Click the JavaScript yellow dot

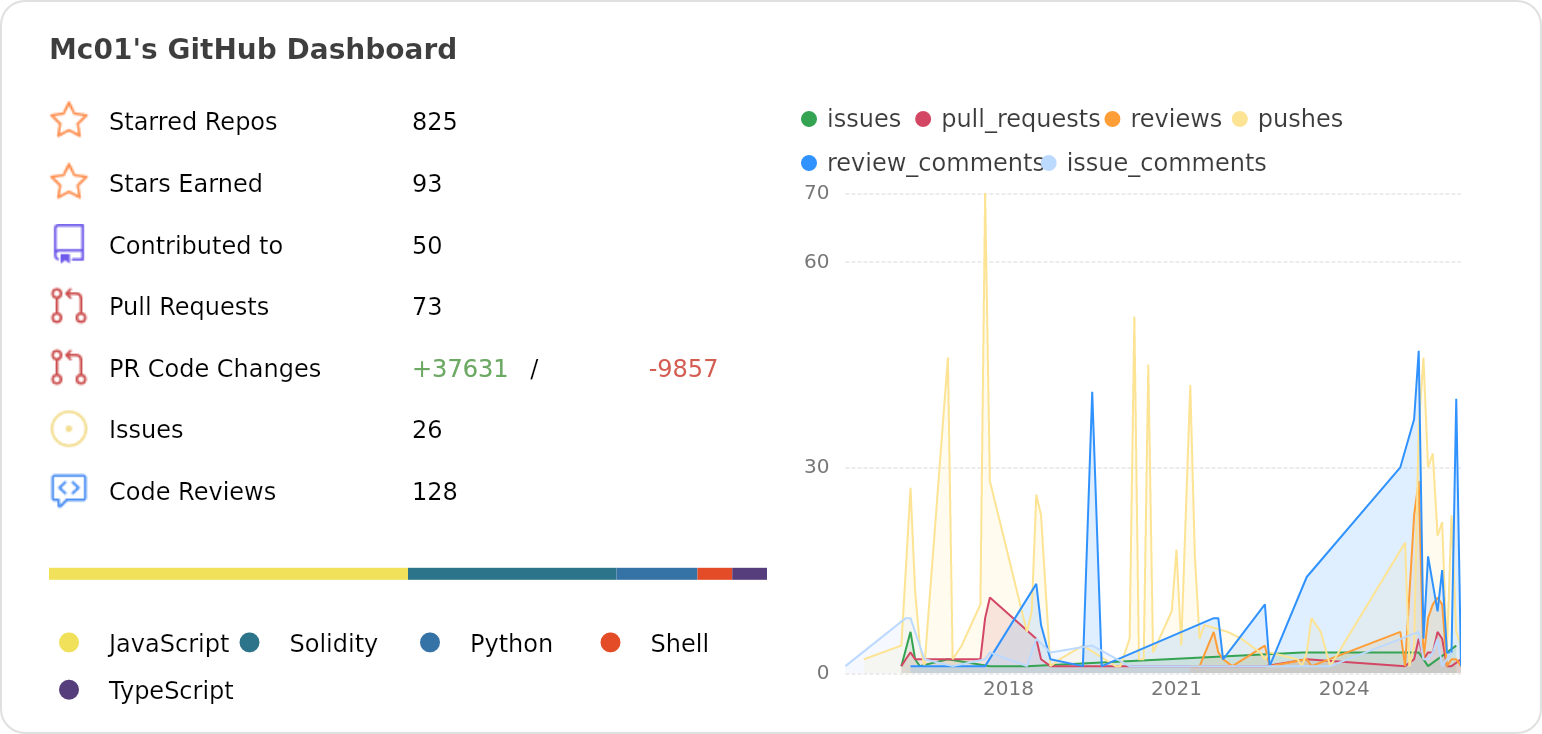70,643
